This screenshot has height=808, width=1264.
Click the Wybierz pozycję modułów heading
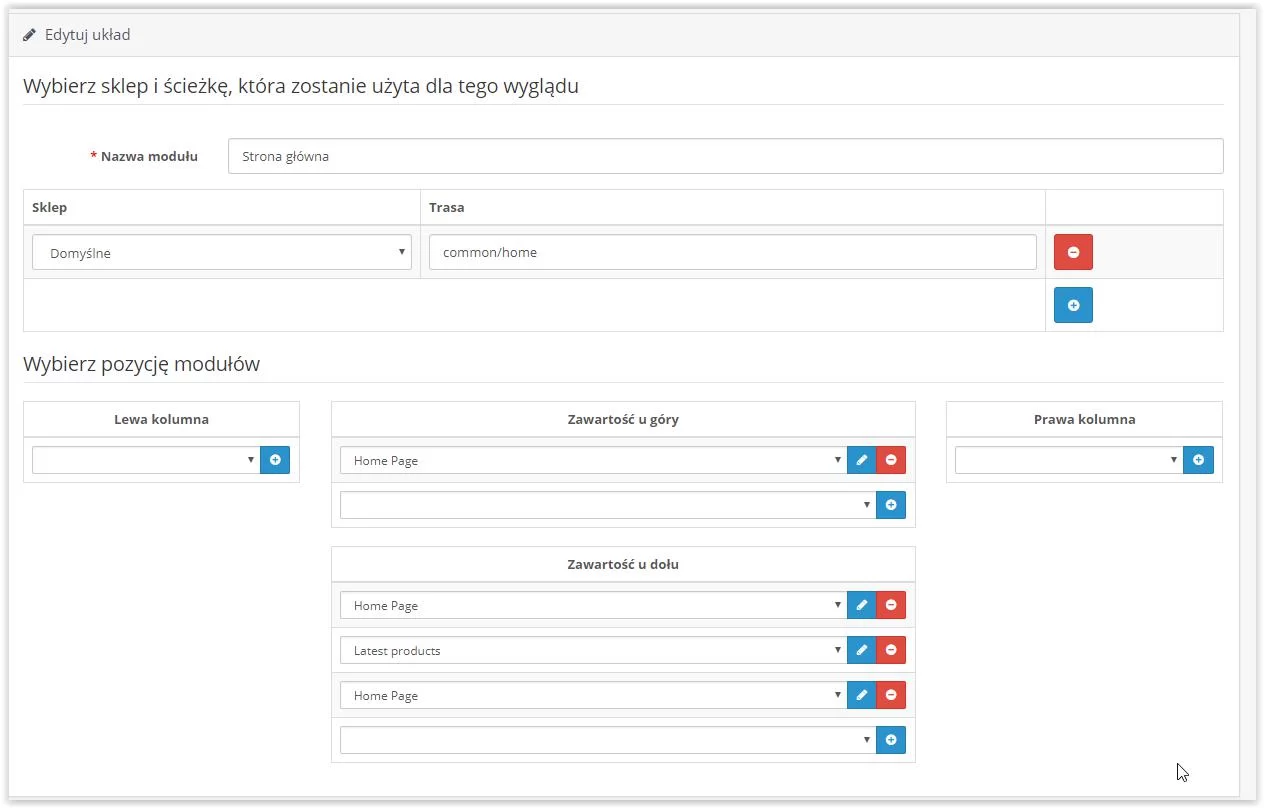coord(141,364)
